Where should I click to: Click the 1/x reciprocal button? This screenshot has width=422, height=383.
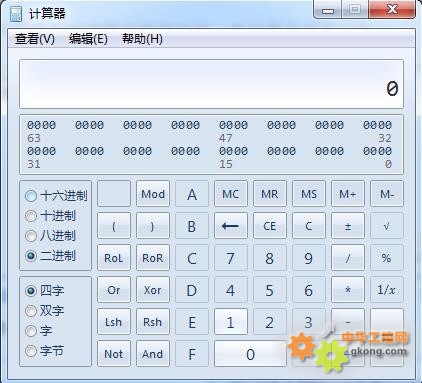(387, 290)
